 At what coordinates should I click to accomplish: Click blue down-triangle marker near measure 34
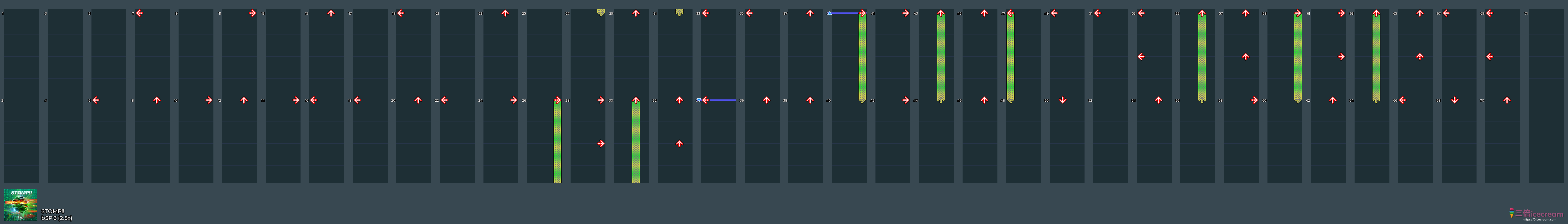point(699,100)
